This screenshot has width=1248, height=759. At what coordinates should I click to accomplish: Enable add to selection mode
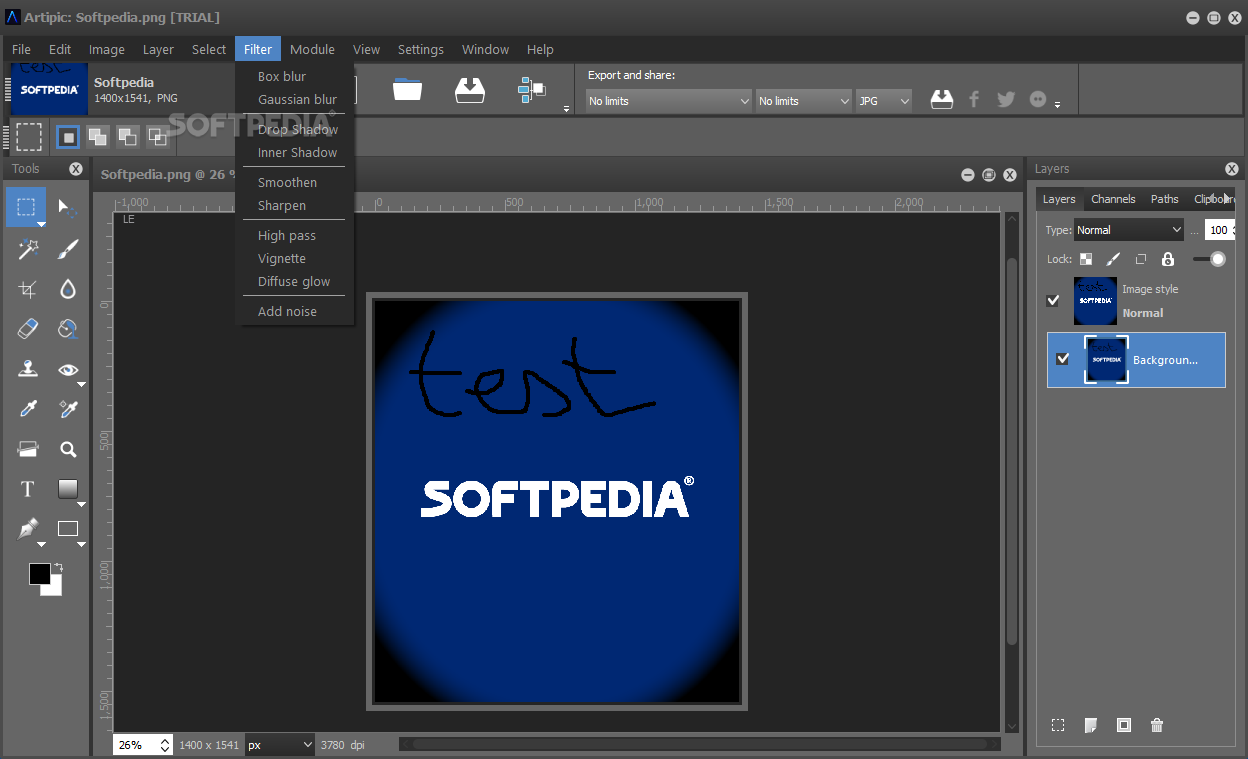coord(97,136)
